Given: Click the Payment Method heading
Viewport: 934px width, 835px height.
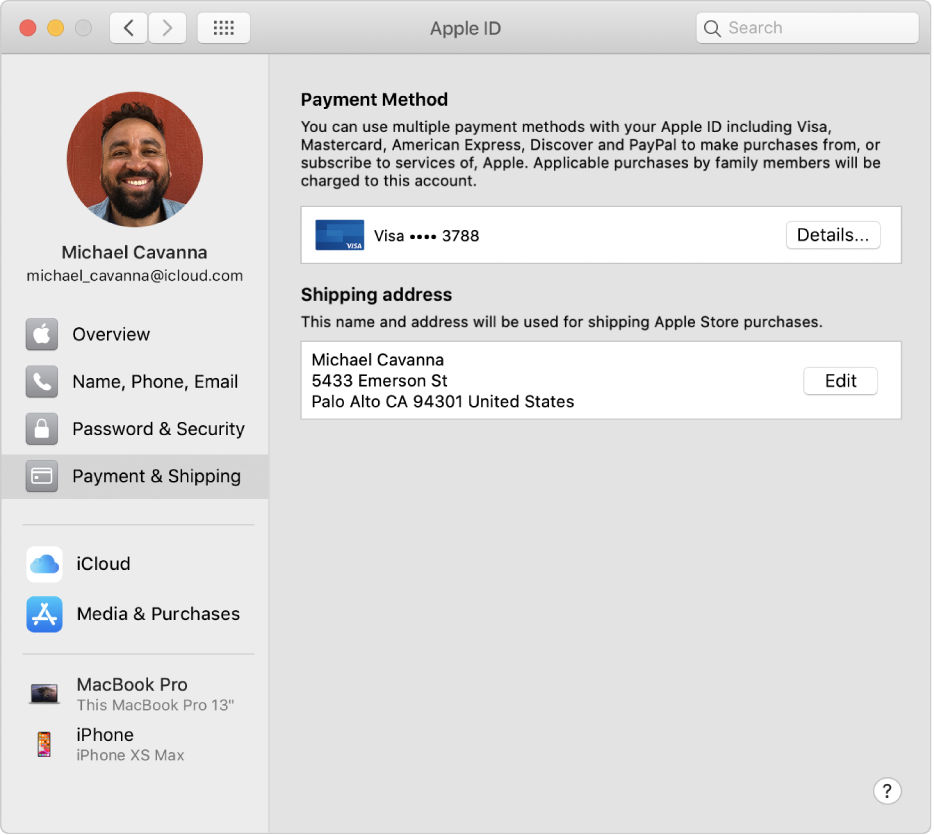Looking at the screenshot, I should coord(374,99).
